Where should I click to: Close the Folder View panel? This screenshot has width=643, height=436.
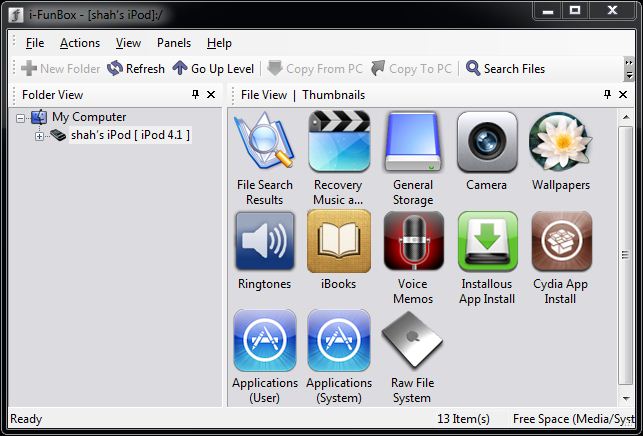coord(211,95)
